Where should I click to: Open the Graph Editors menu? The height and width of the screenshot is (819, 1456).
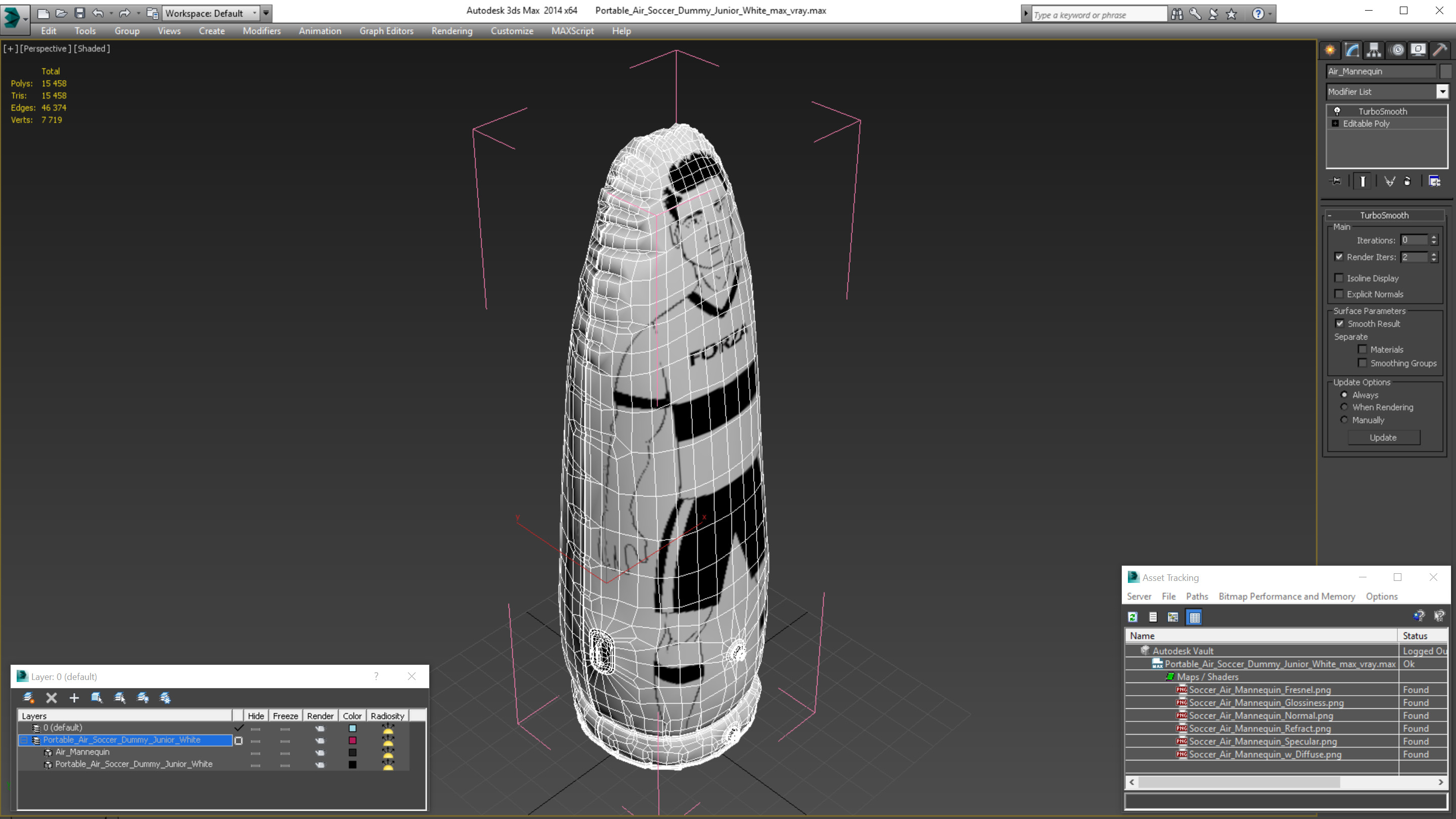(386, 31)
